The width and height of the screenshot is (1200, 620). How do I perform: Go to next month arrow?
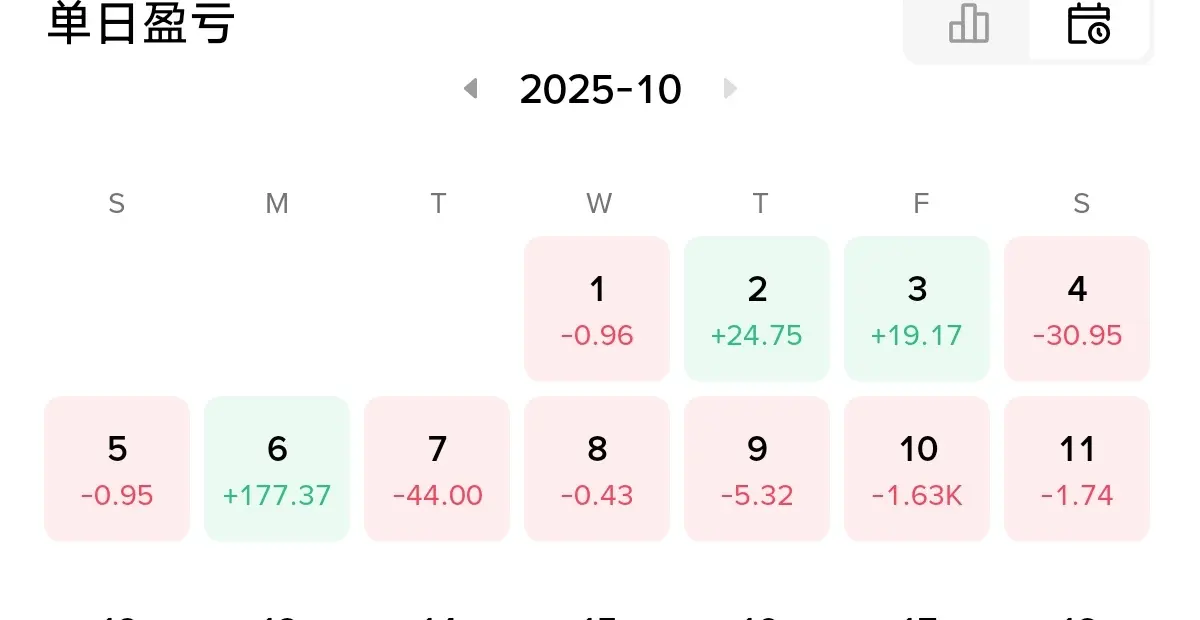tap(730, 89)
